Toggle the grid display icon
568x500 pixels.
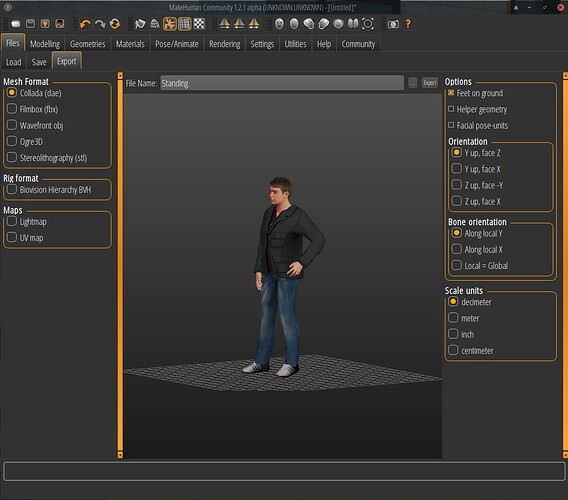[x=184, y=24]
